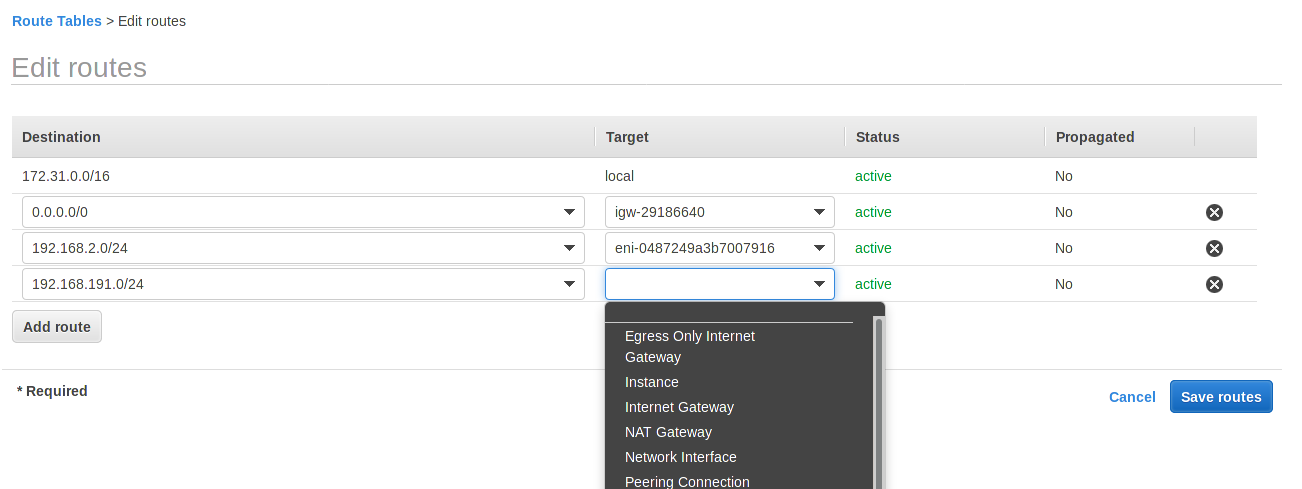Image resolution: width=1302 pixels, height=489 pixels.
Task: Cancel editing routes
Action: click(1132, 397)
